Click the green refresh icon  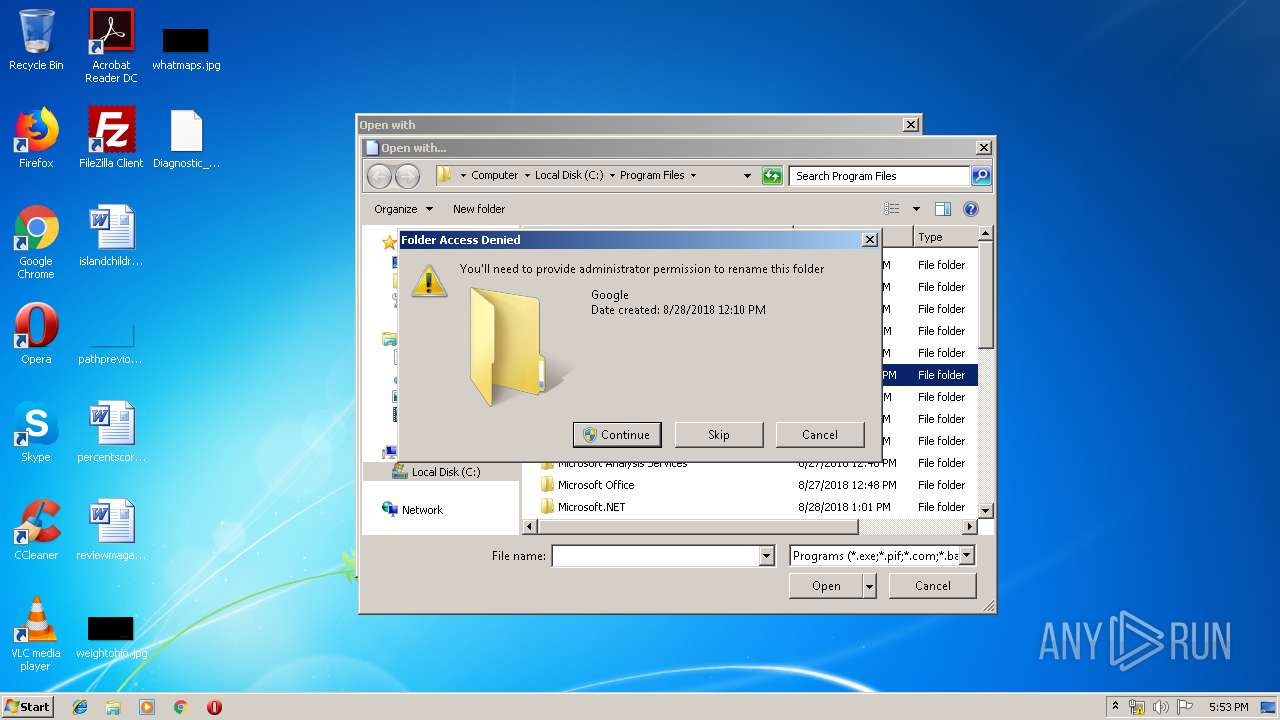(x=771, y=176)
